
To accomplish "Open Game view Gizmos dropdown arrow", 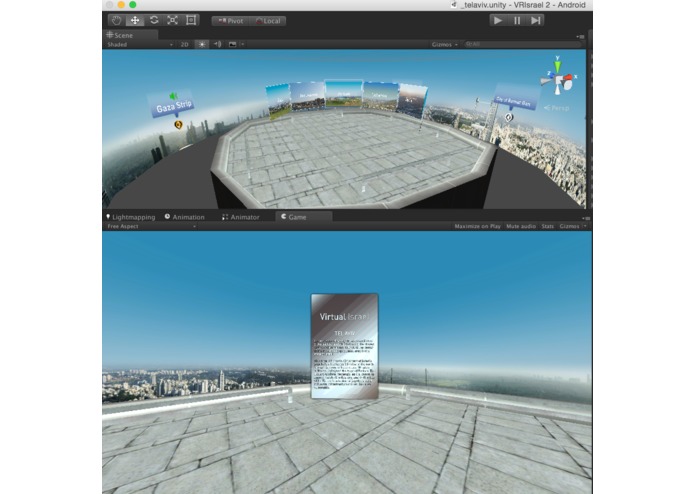I will 585,226.
